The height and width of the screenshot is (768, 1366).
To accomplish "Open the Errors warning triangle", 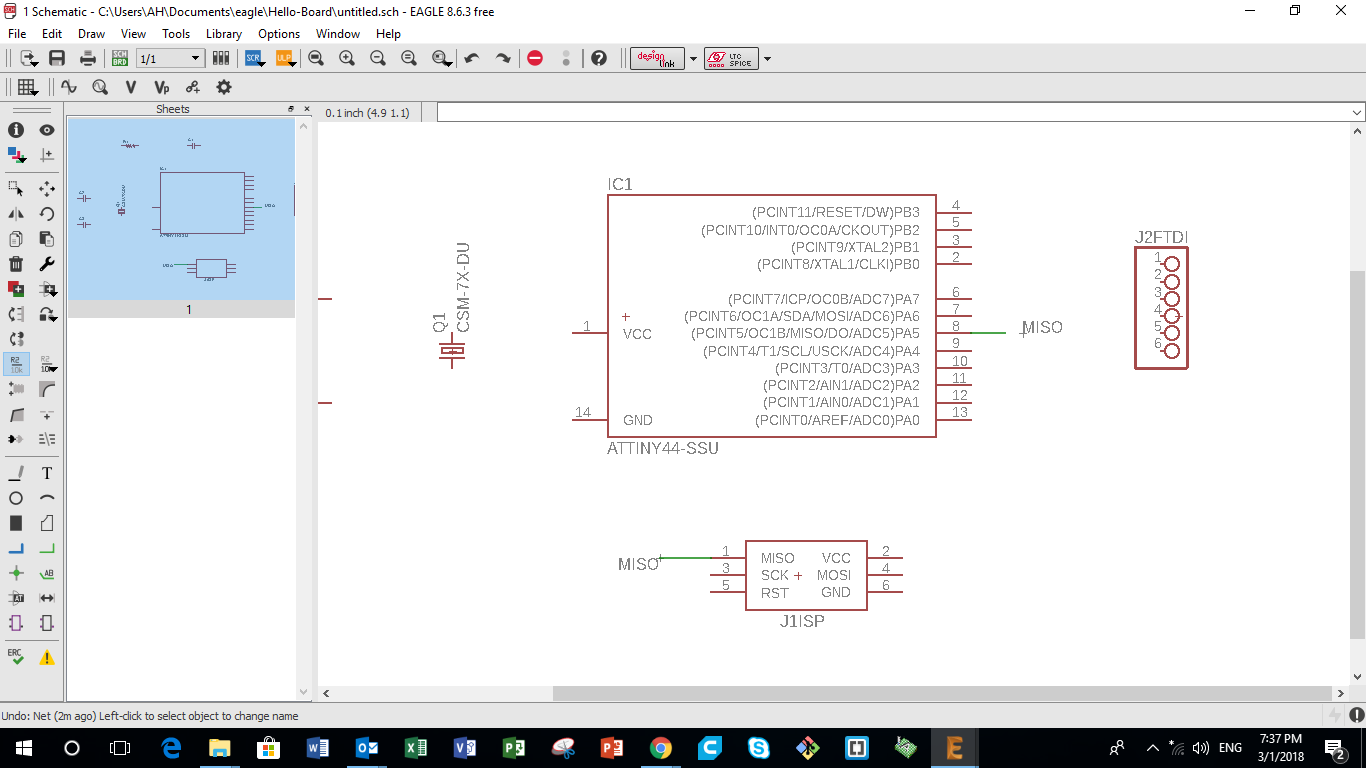I will pyautogui.click(x=47, y=657).
